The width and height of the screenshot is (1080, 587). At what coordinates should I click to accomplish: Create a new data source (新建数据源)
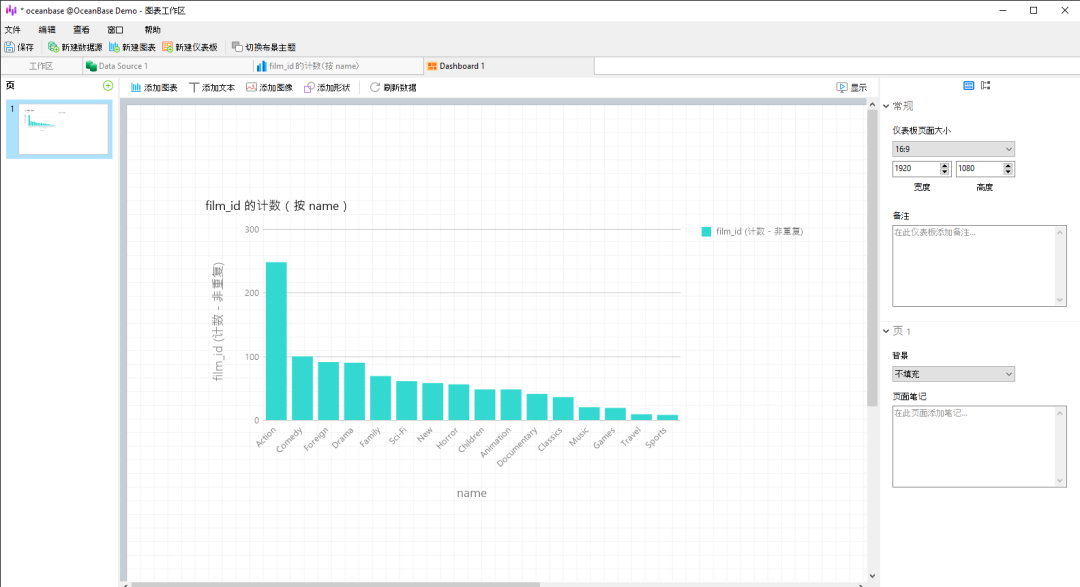point(53,48)
